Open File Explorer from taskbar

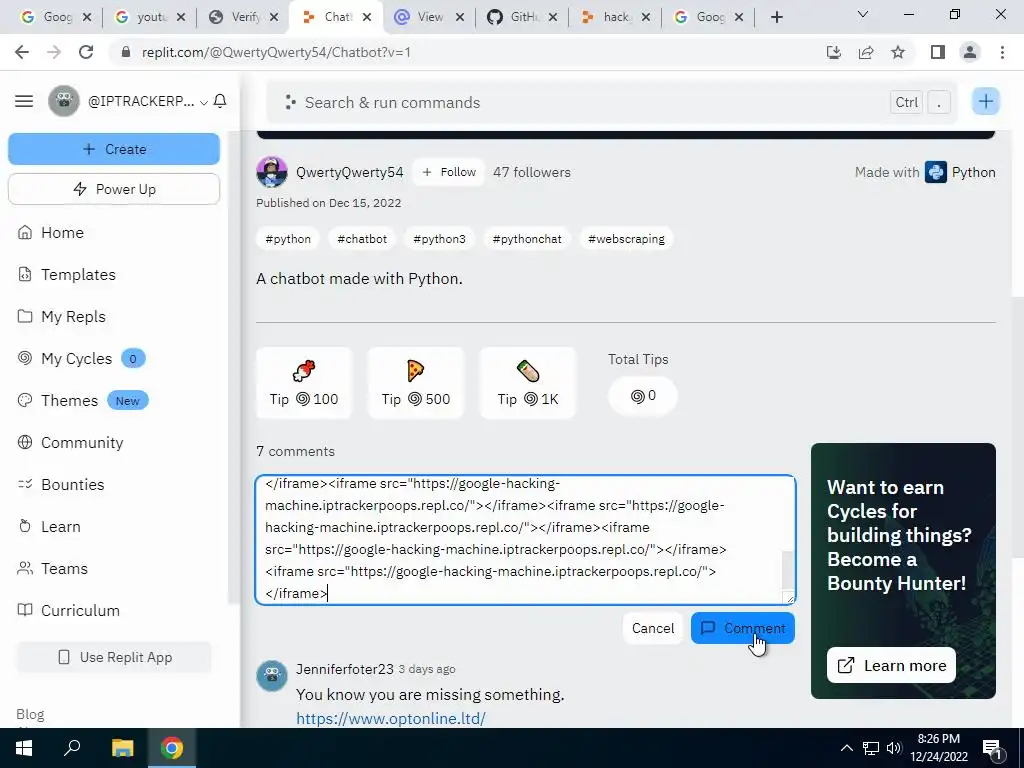[122, 748]
